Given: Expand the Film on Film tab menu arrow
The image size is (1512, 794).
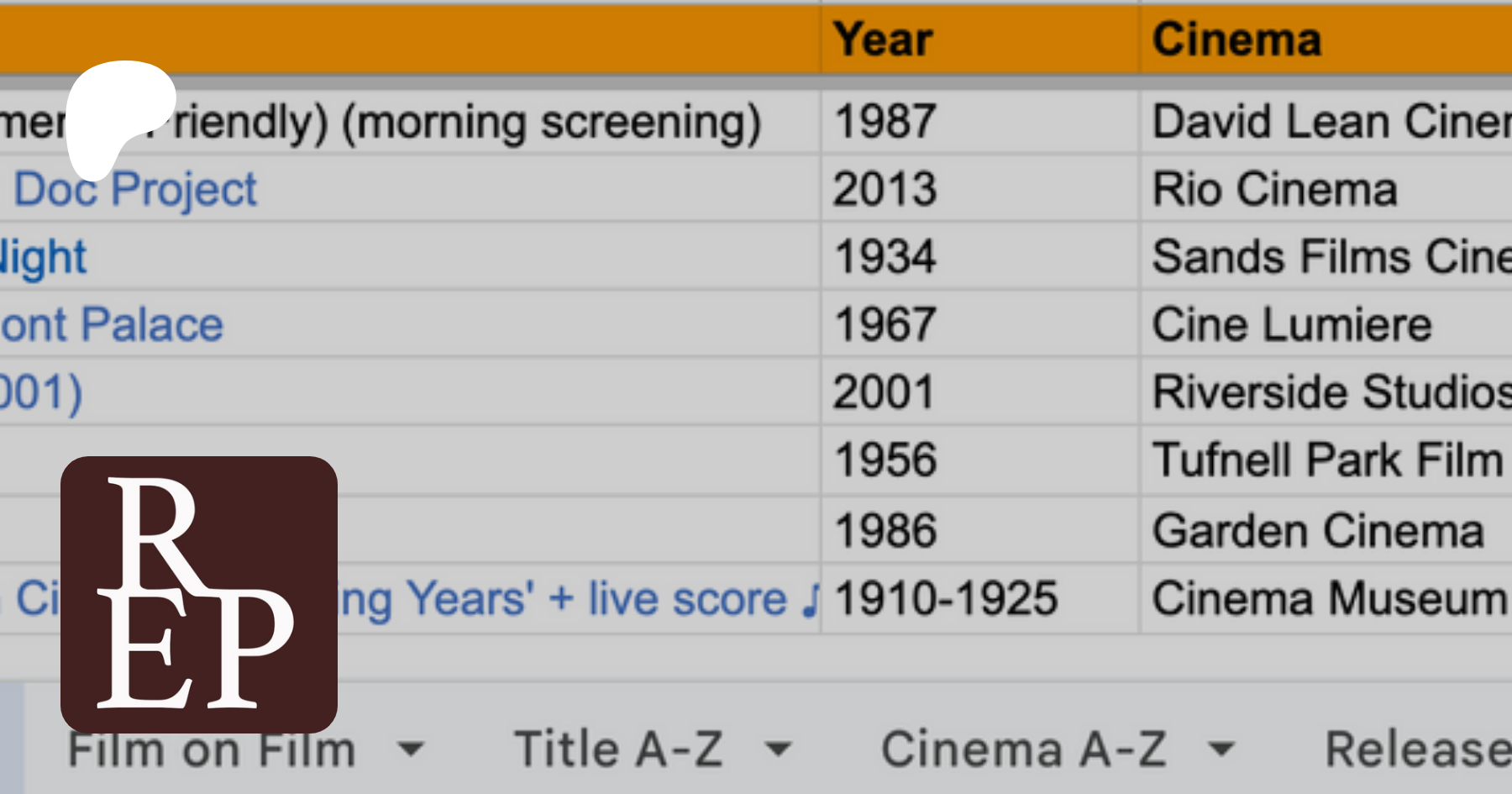Looking at the screenshot, I should click(x=411, y=749).
